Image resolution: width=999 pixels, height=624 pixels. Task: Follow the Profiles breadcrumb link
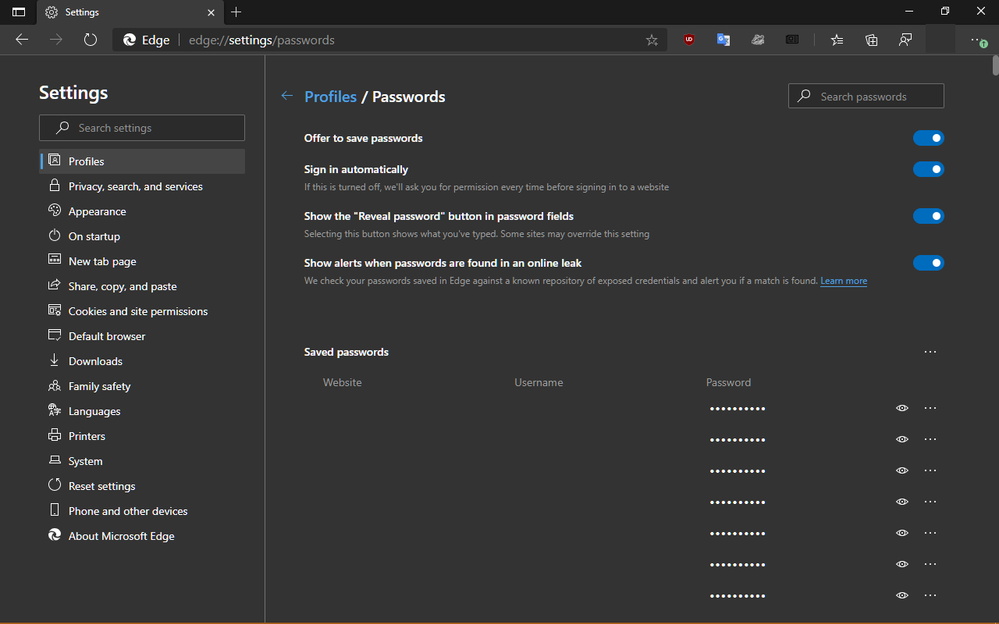(330, 96)
